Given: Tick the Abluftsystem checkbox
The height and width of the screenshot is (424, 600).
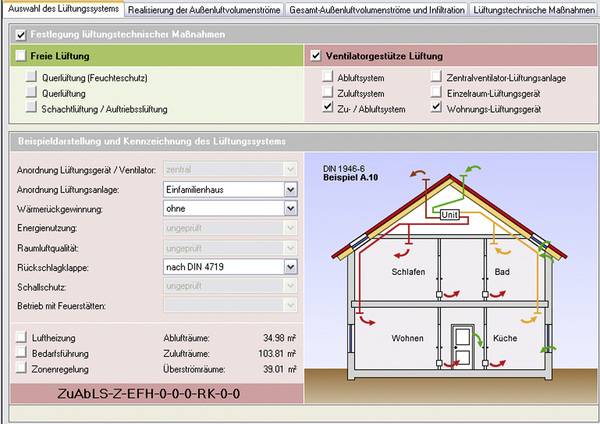Looking at the screenshot, I should (329, 76).
